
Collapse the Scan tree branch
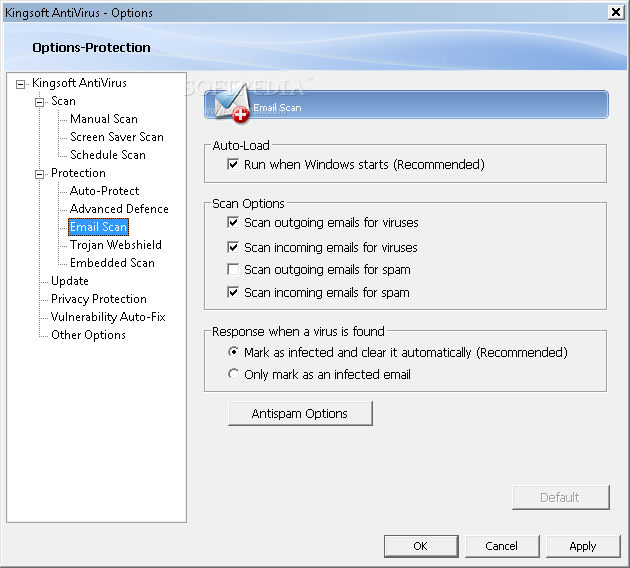39,102
